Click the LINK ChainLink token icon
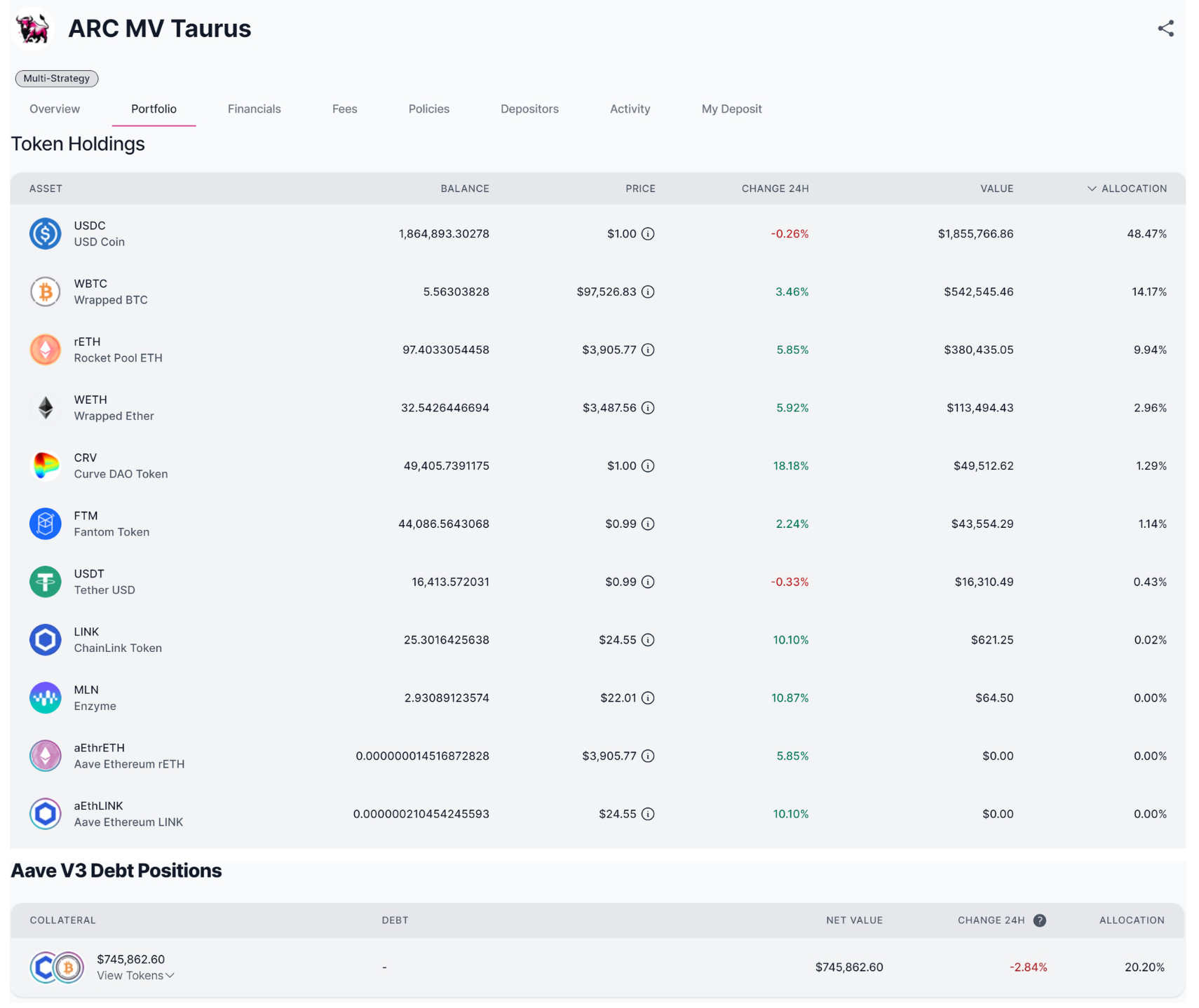The image size is (1199, 1008). 46,640
